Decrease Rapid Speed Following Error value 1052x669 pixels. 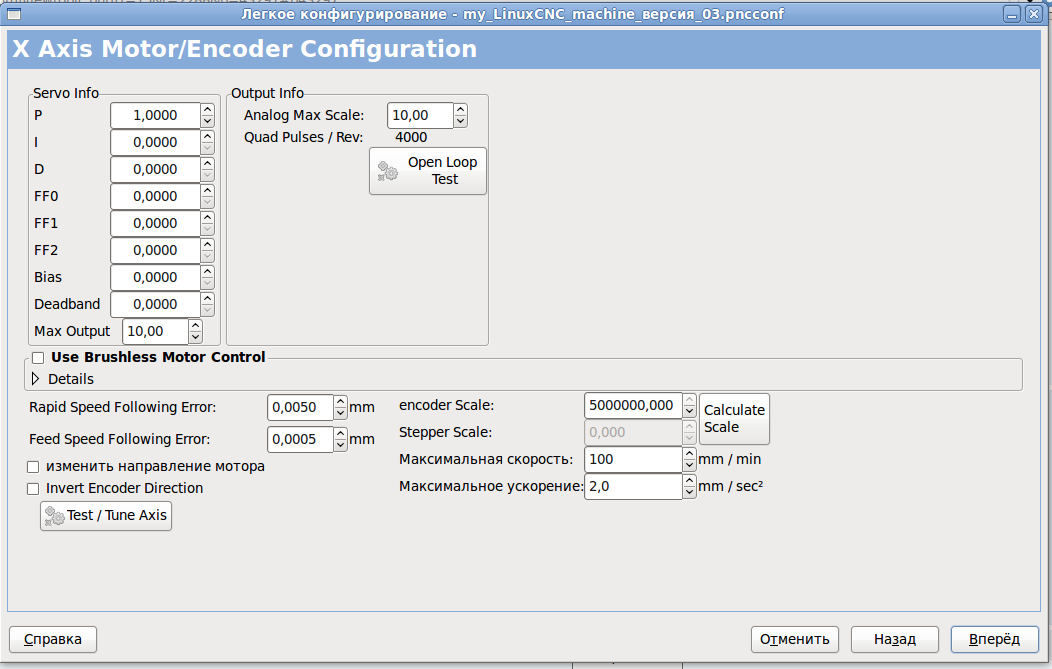[340, 413]
